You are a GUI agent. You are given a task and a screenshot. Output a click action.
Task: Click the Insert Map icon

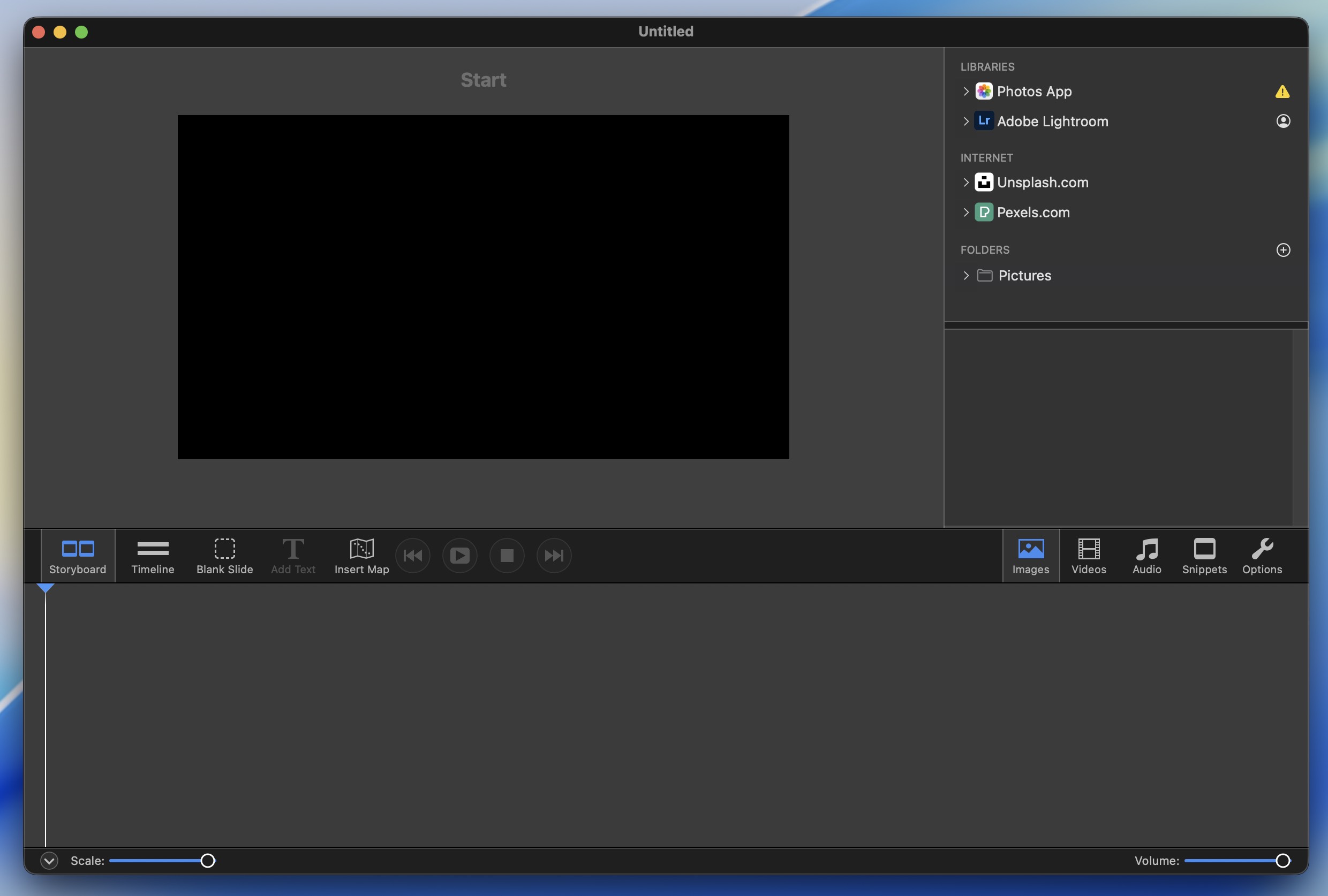pos(361,549)
